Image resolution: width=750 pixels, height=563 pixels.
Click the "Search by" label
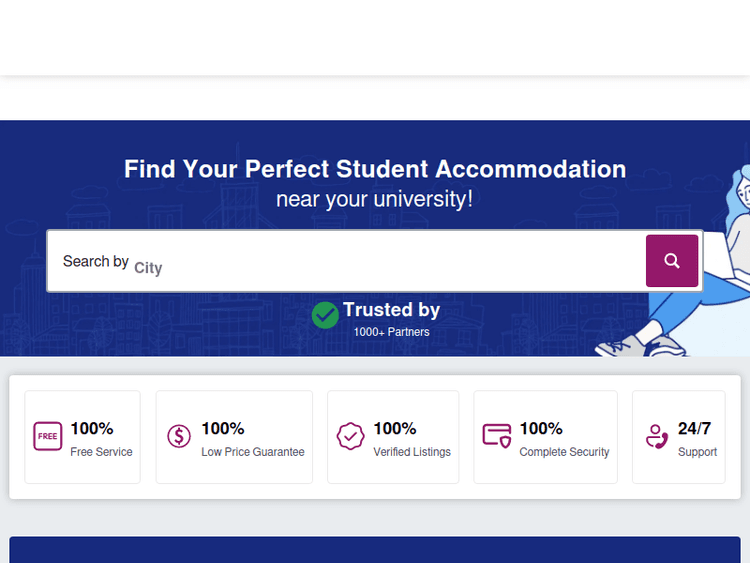click(x=95, y=261)
